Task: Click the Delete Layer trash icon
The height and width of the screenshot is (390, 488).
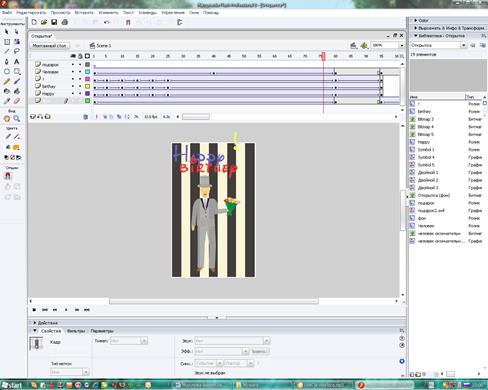Action: point(86,117)
